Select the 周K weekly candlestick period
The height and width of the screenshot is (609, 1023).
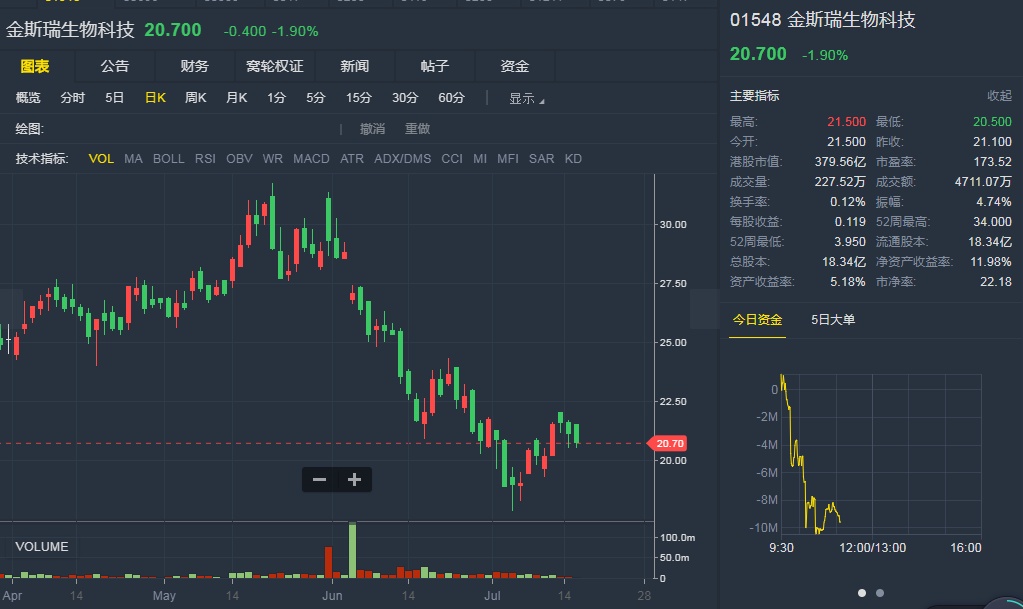[x=196, y=98]
